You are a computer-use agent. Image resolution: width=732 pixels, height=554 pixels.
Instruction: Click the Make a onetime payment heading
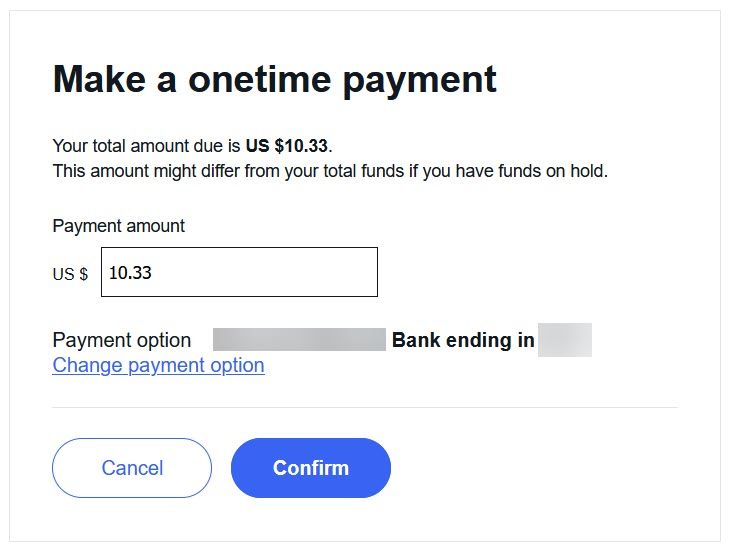274,79
